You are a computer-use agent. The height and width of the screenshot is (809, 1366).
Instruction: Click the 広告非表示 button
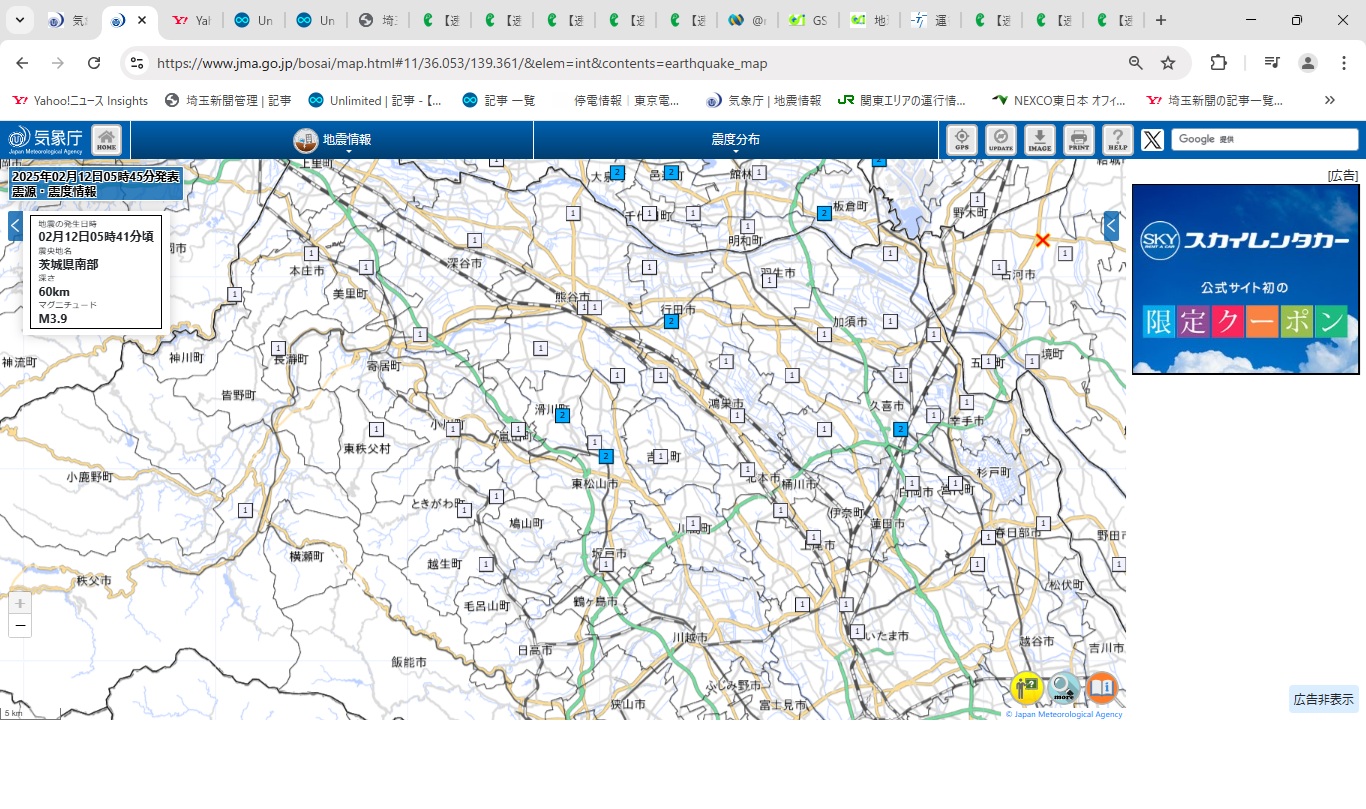tap(1323, 699)
